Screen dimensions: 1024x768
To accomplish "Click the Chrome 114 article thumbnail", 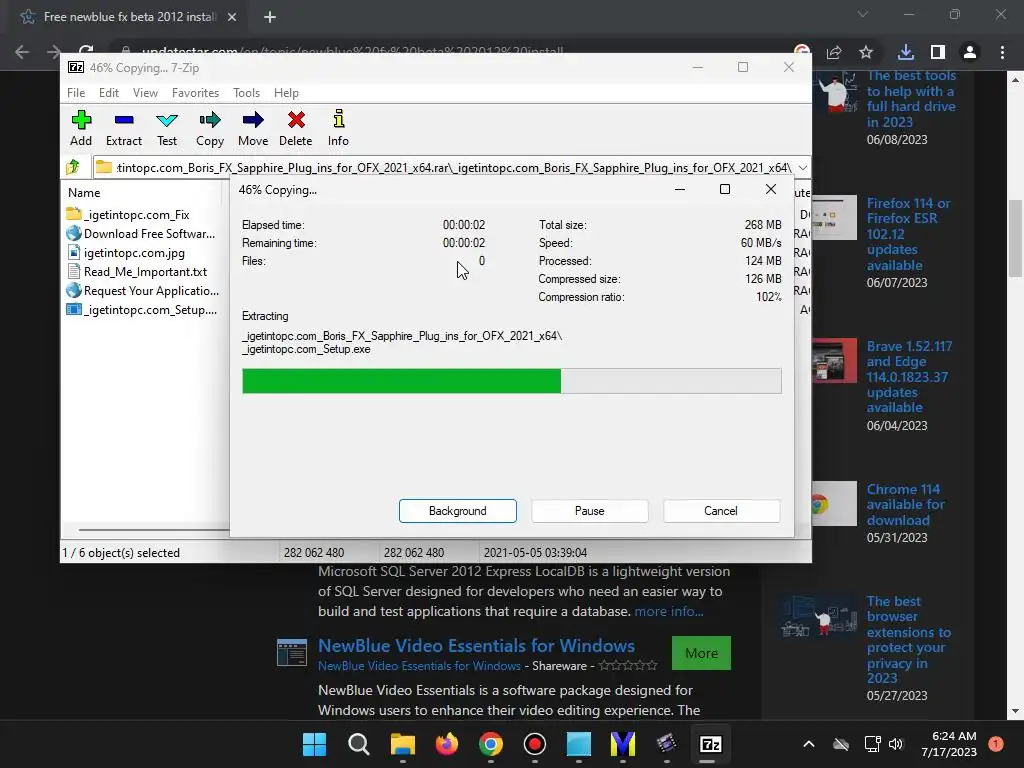I will pyautogui.click(x=834, y=504).
